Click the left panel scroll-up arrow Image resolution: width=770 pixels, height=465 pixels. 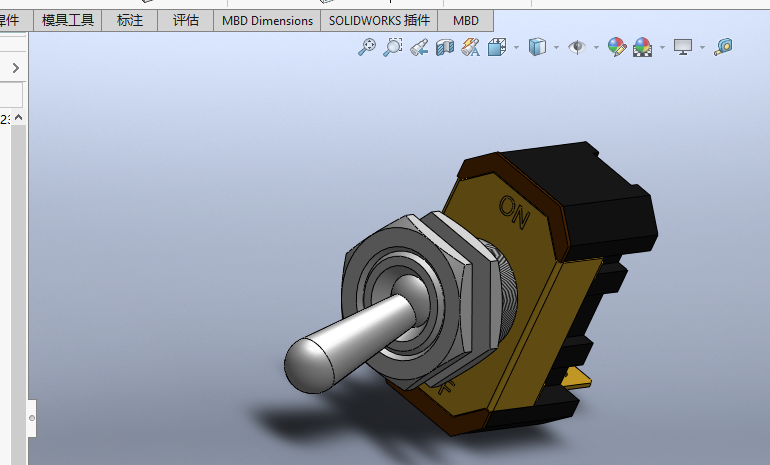pyautogui.click(x=19, y=117)
